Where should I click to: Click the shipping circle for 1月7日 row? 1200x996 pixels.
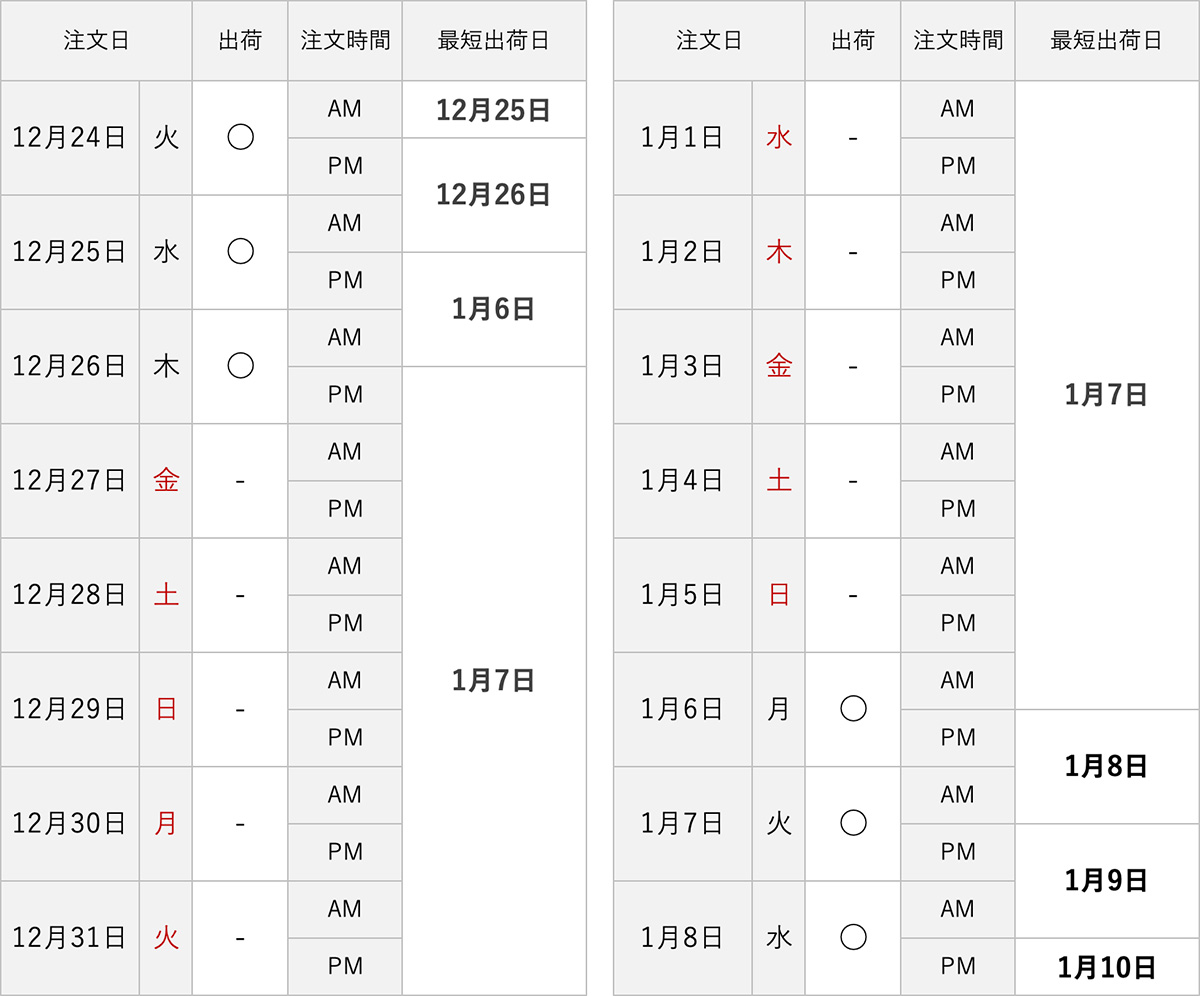pos(852,823)
